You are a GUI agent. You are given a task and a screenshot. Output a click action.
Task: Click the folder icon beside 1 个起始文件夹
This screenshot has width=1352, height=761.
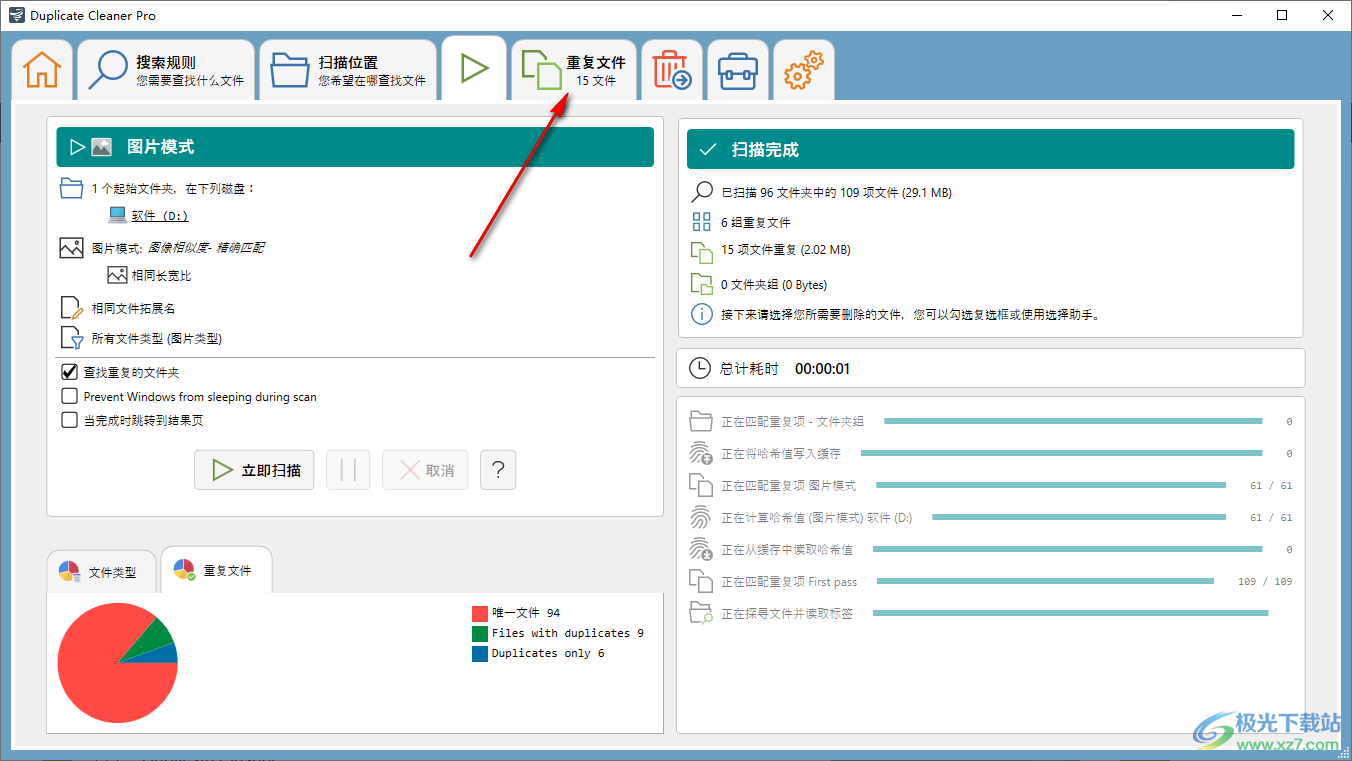[x=71, y=188]
